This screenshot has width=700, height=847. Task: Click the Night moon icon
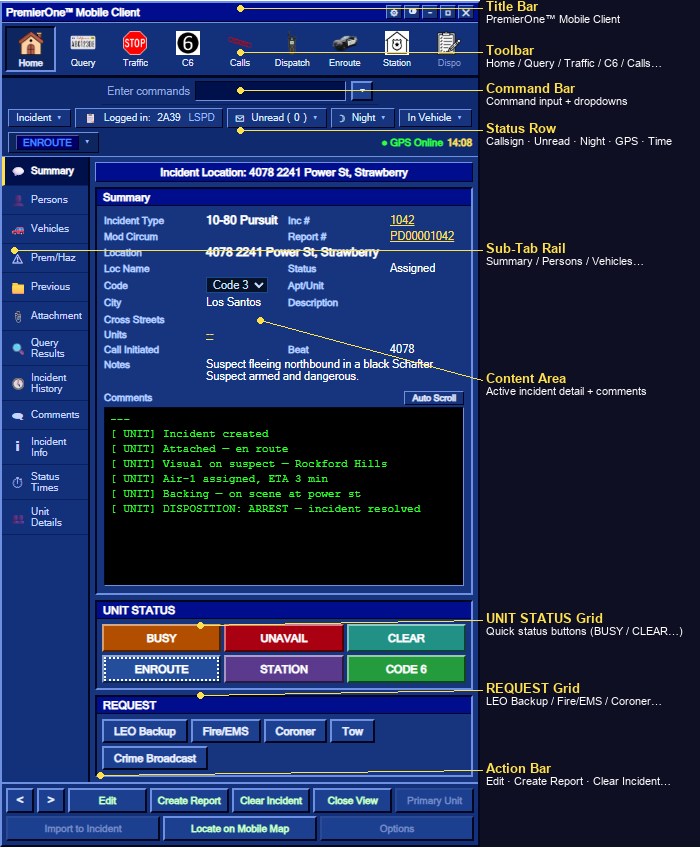pos(341,118)
